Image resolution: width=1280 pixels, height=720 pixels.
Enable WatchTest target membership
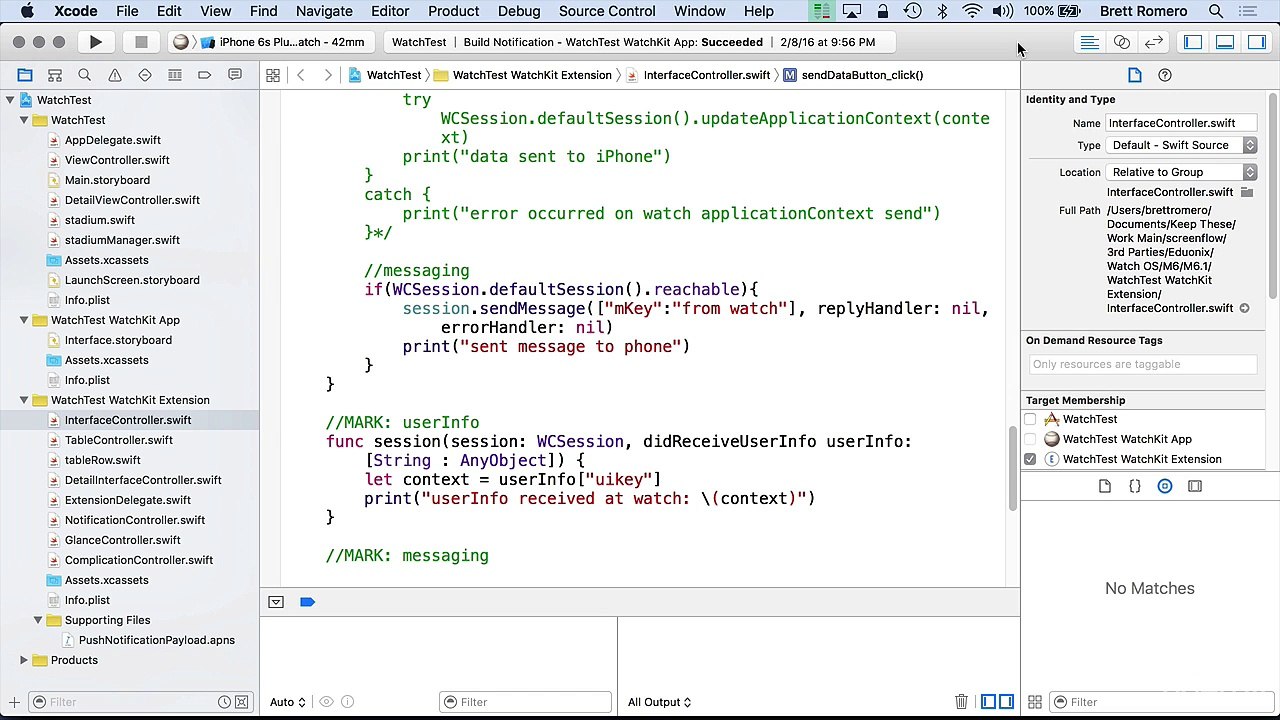(x=1030, y=419)
